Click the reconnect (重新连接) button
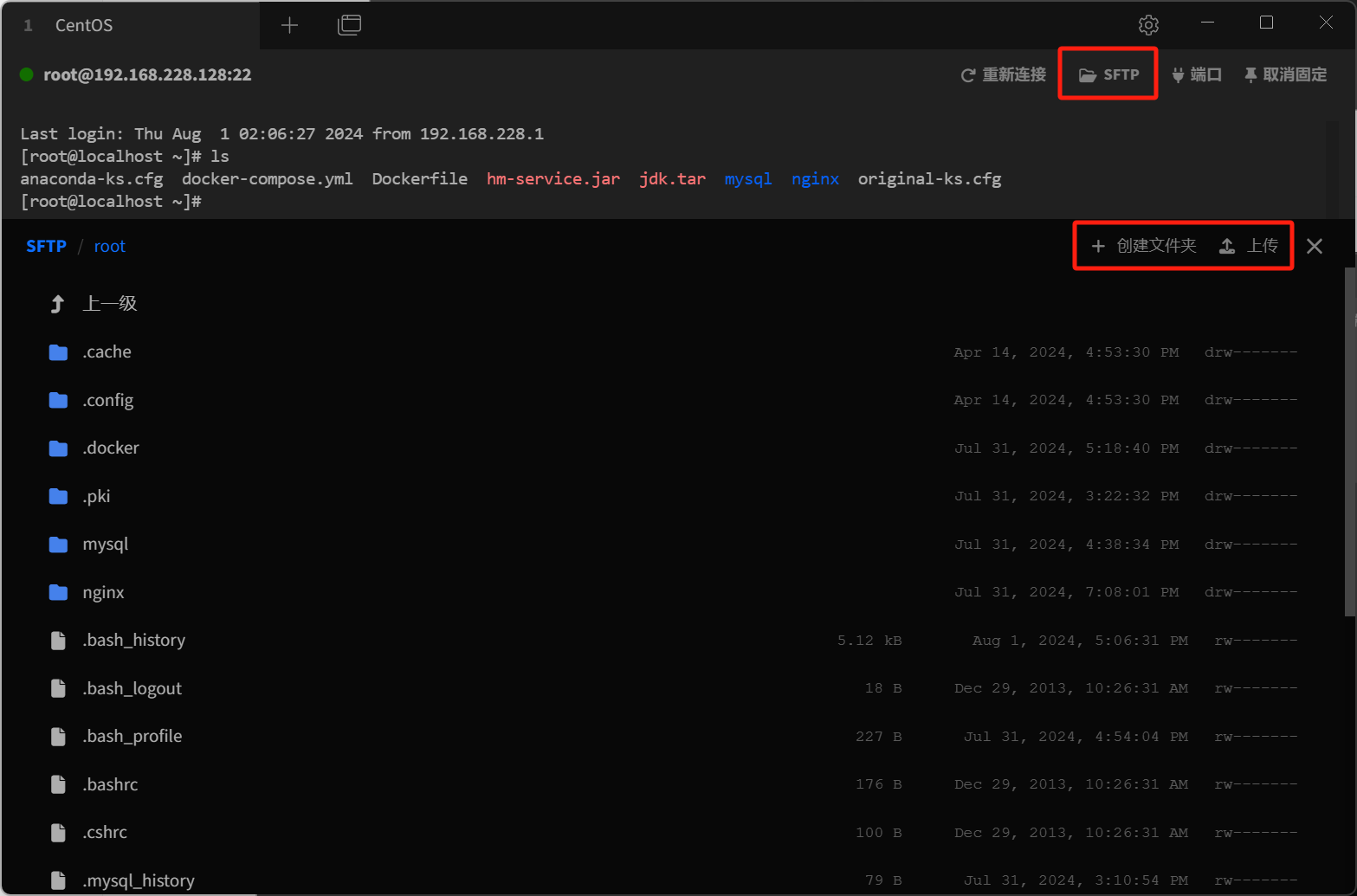 1004,74
